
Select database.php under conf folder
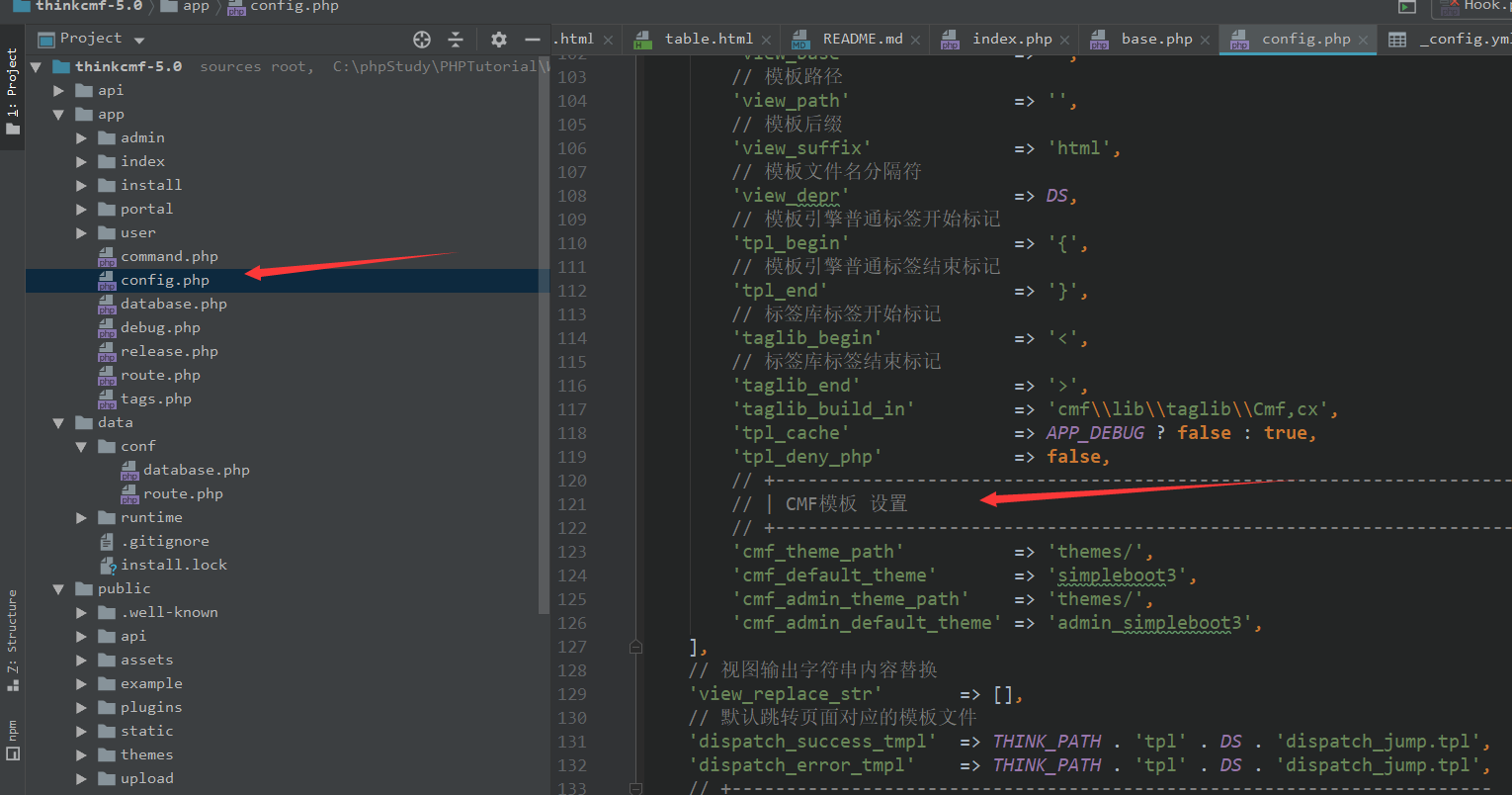(196, 471)
